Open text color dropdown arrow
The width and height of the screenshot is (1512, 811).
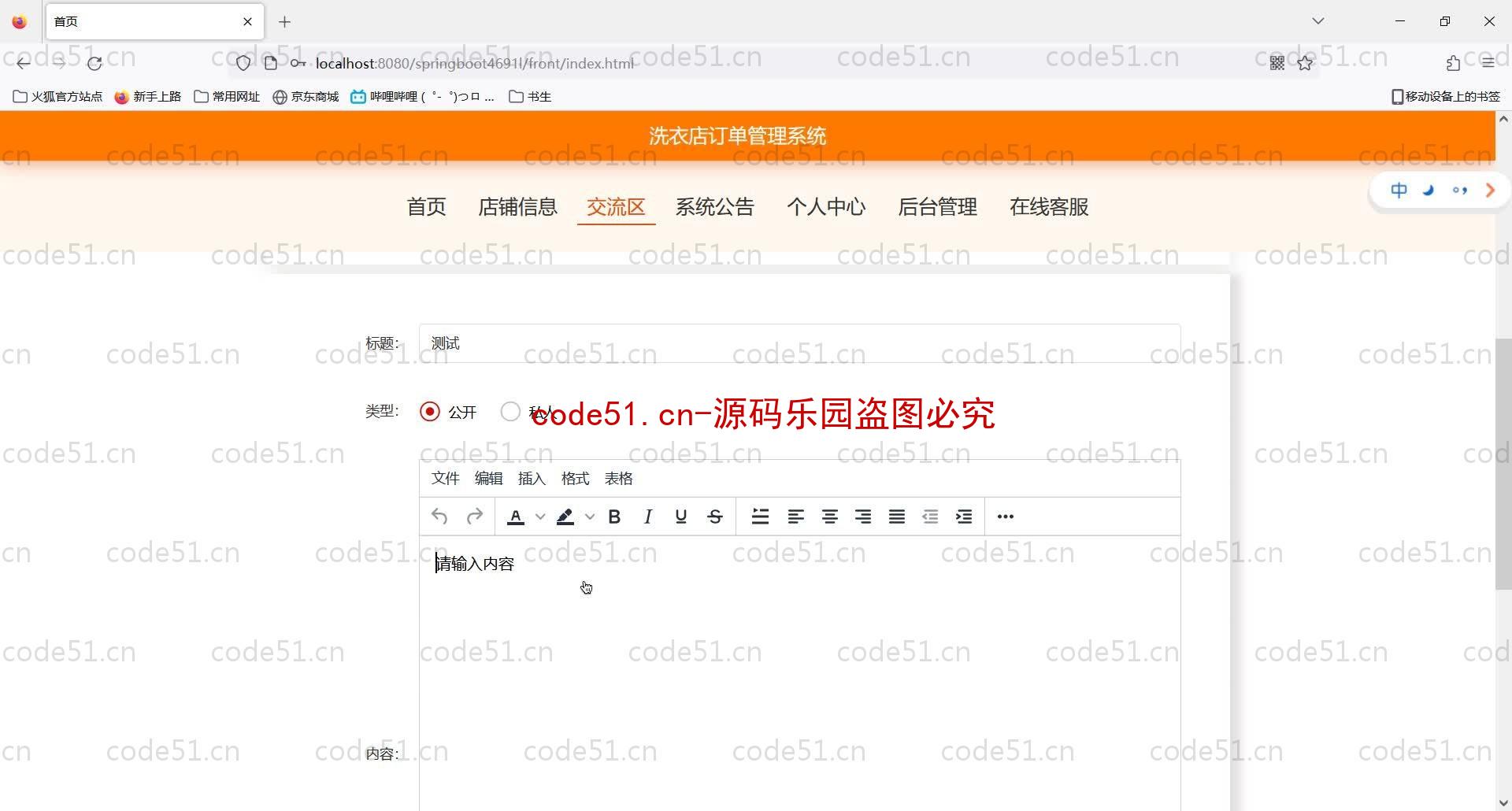pyautogui.click(x=540, y=517)
